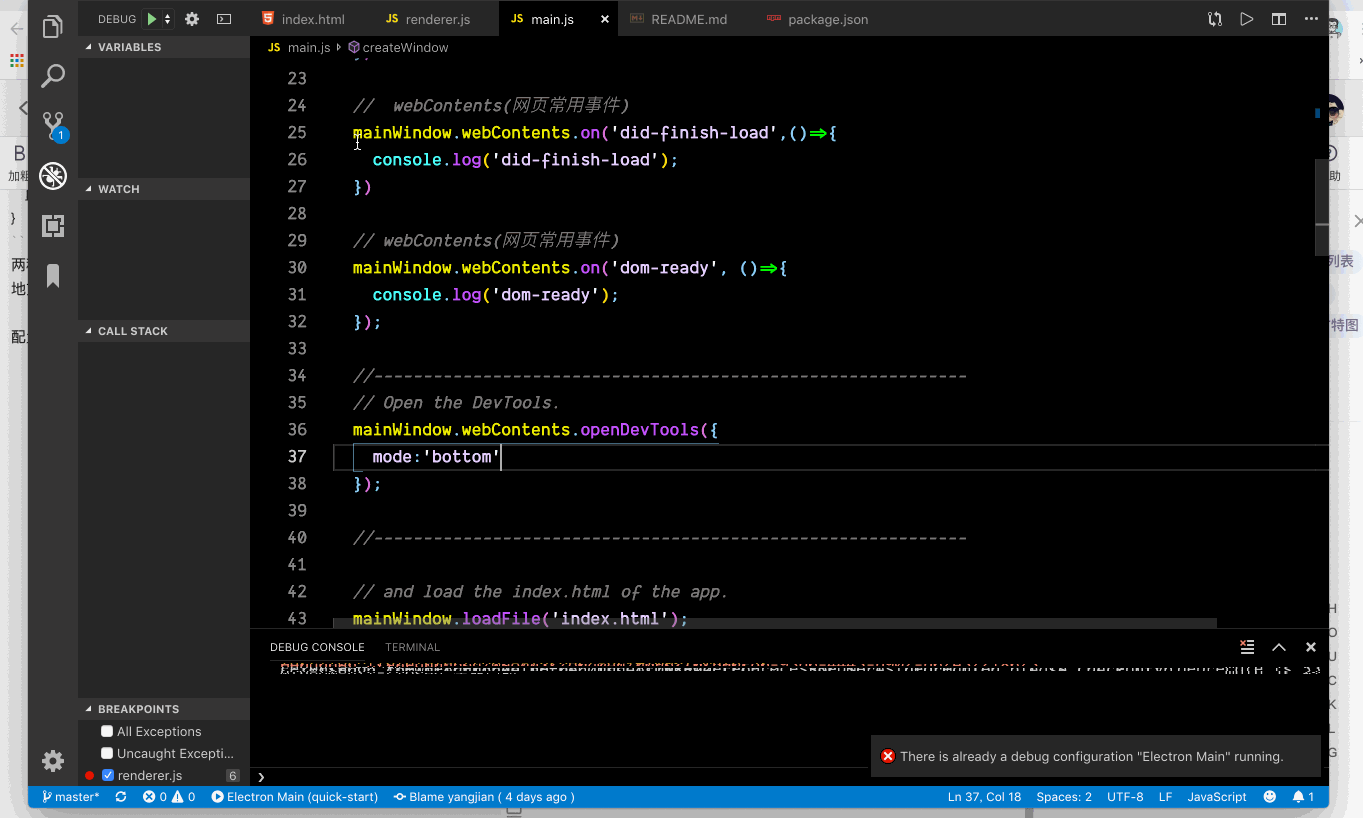Synchronize changes in the status bar
This screenshot has width=1363, height=818.
tap(121, 797)
